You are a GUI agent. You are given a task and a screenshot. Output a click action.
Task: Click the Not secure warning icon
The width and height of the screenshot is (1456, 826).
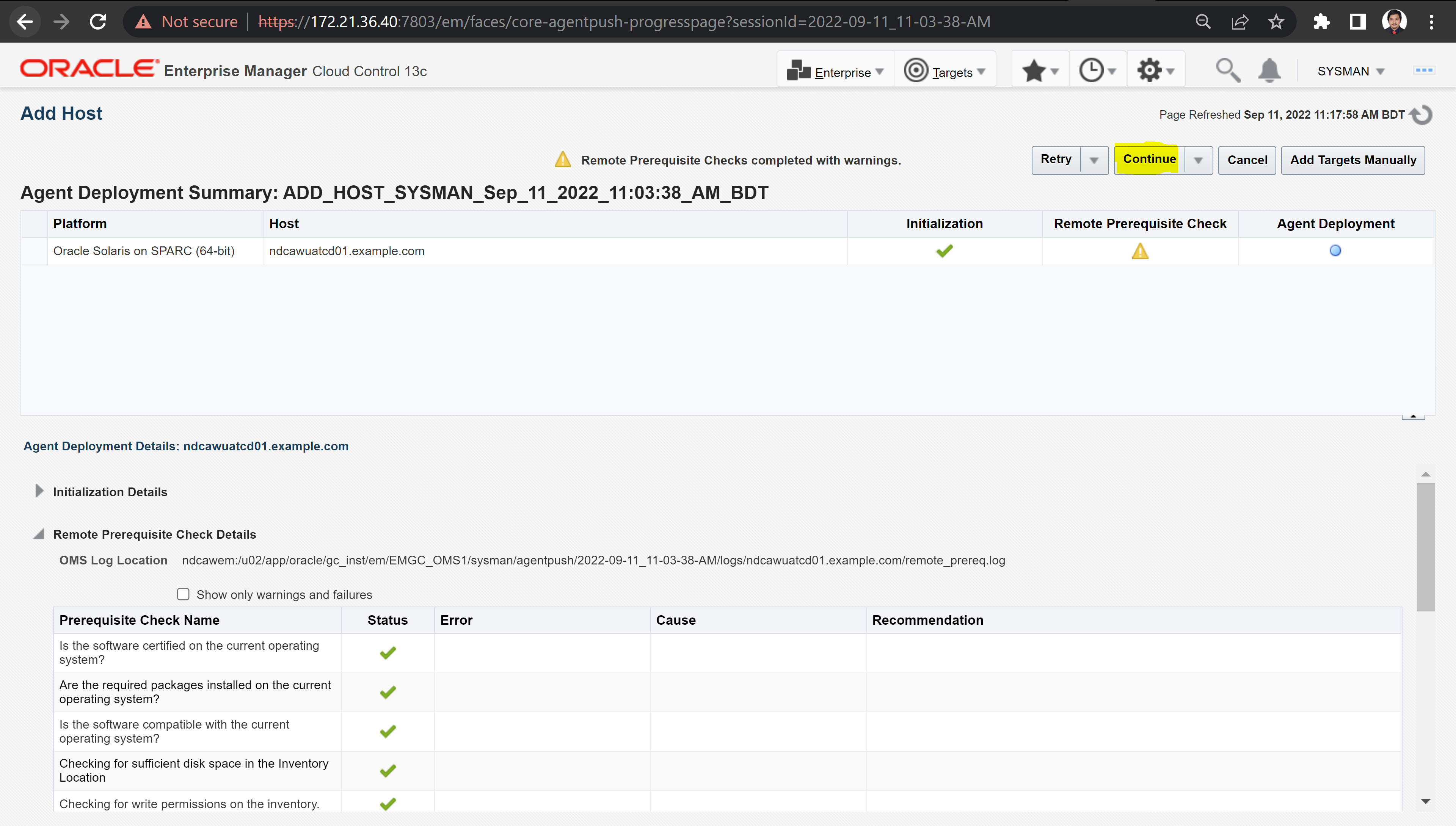[143, 22]
